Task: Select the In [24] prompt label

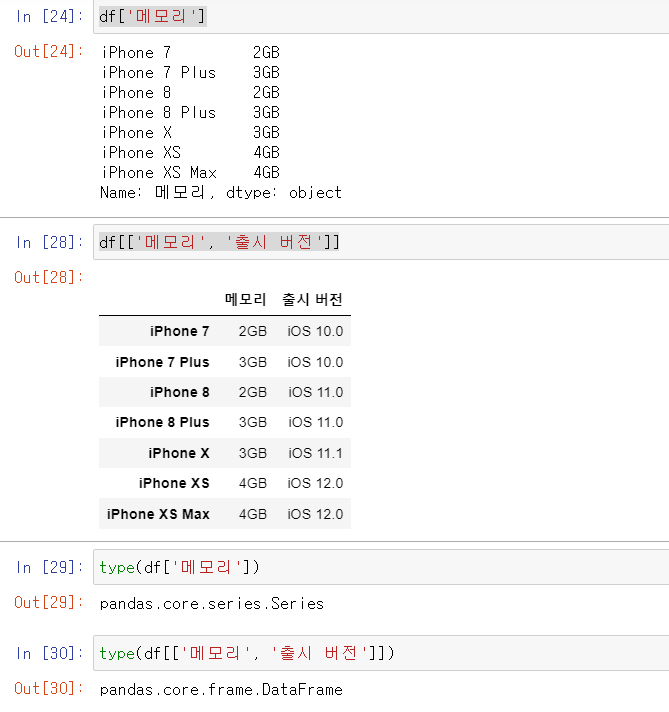Action: tap(50, 17)
